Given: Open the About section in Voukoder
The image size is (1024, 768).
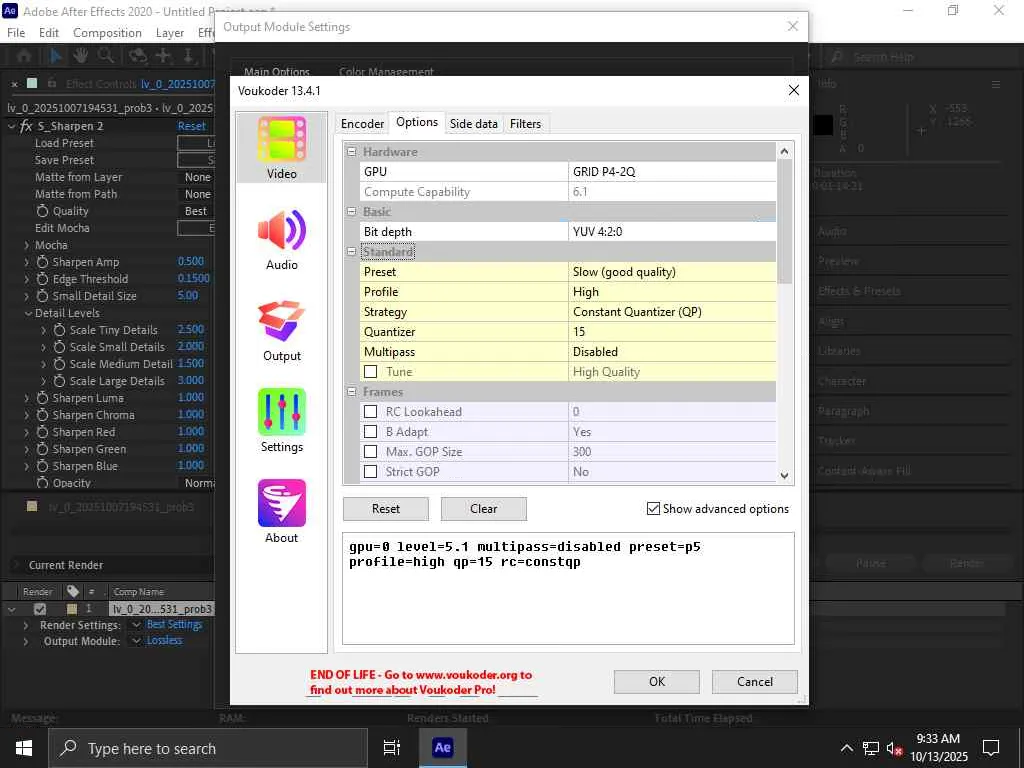Looking at the screenshot, I should 281,512.
